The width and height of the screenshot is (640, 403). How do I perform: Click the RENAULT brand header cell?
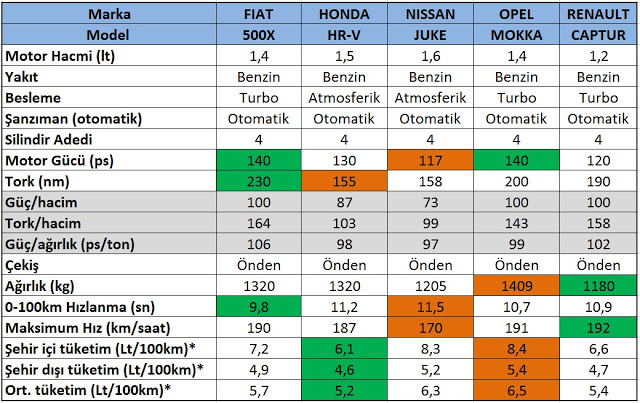pyautogui.click(x=598, y=14)
